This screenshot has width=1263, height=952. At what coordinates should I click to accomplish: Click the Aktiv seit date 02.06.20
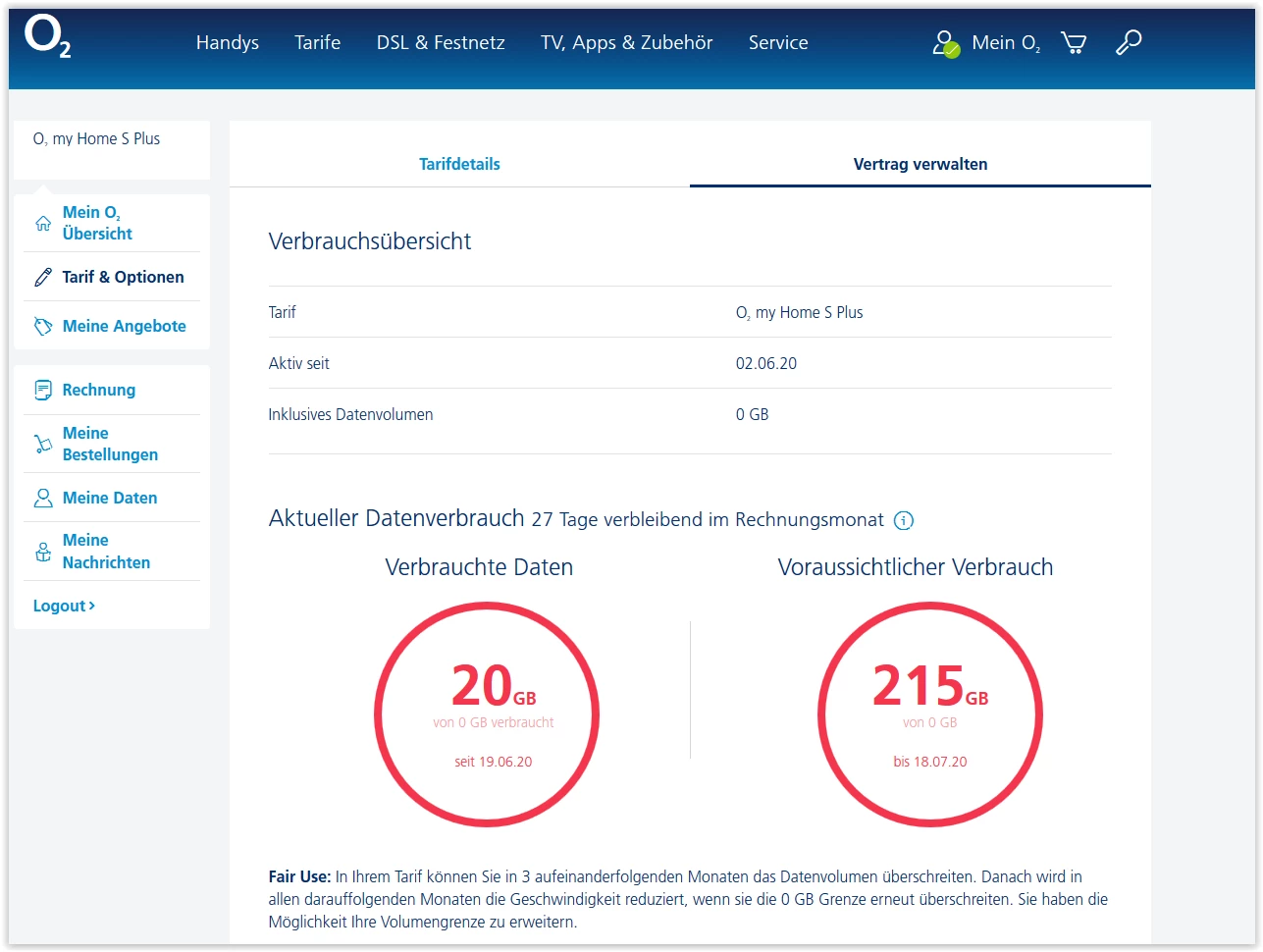click(766, 363)
